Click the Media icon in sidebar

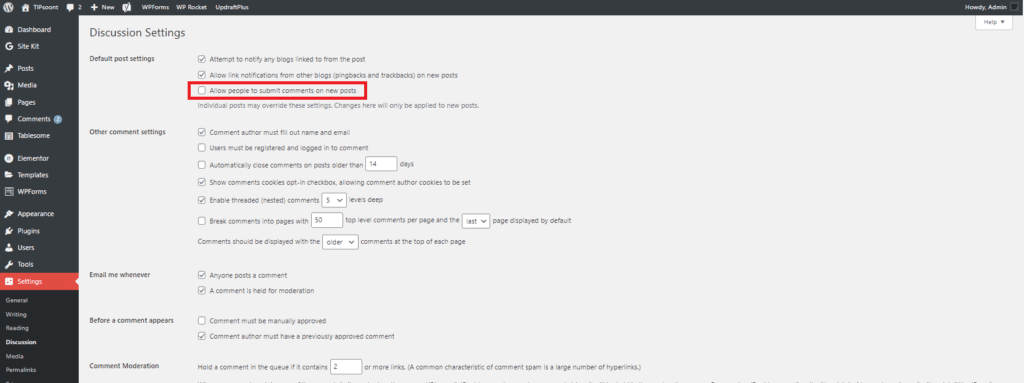click(8, 86)
